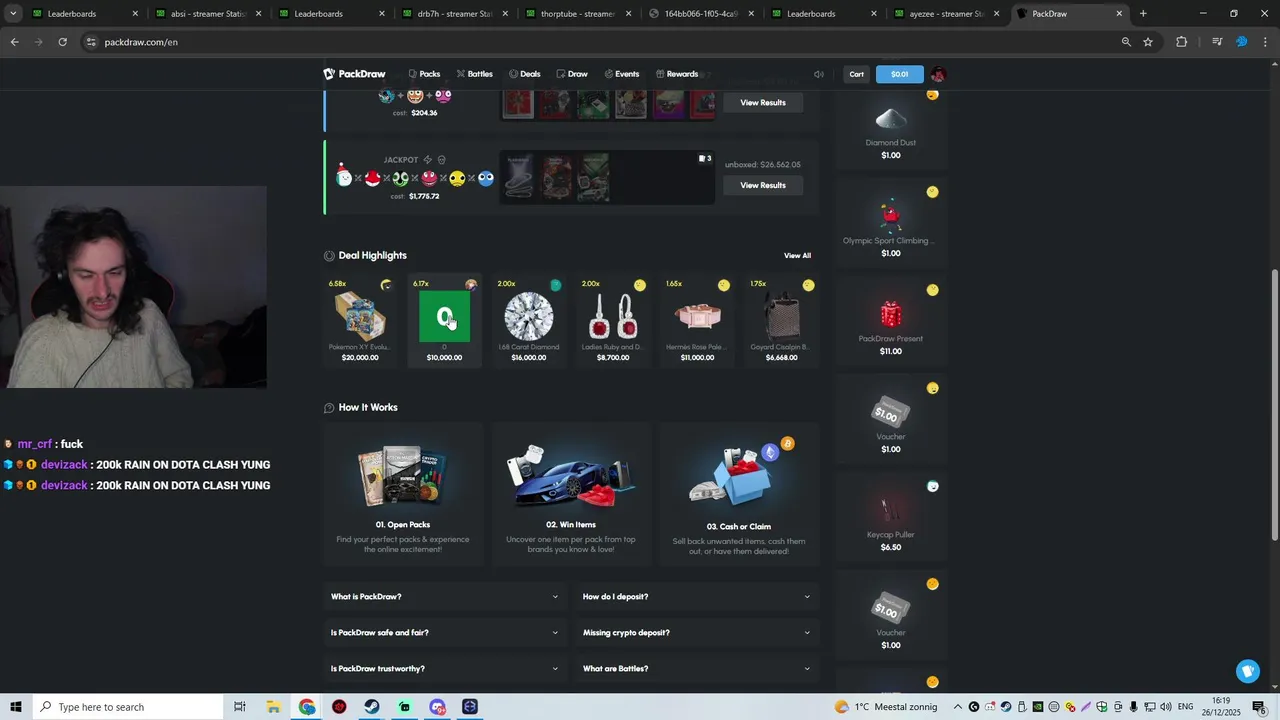The image size is (1280, 720).
Task: Switch to the ayezee streamer tab
Action: click(947, 14)
